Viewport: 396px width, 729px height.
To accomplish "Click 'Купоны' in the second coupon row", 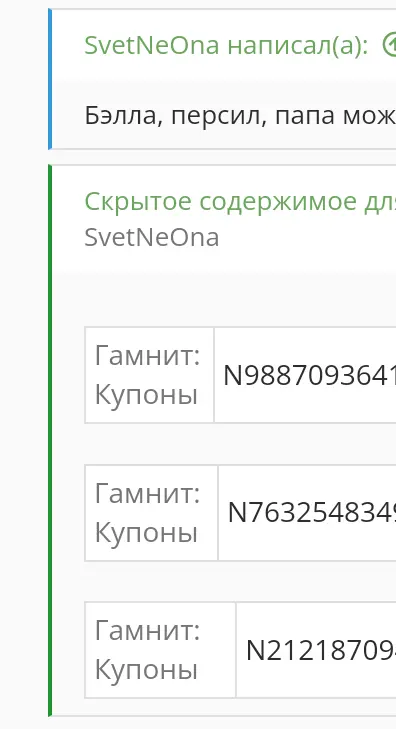I will click(x=146, y=532).
